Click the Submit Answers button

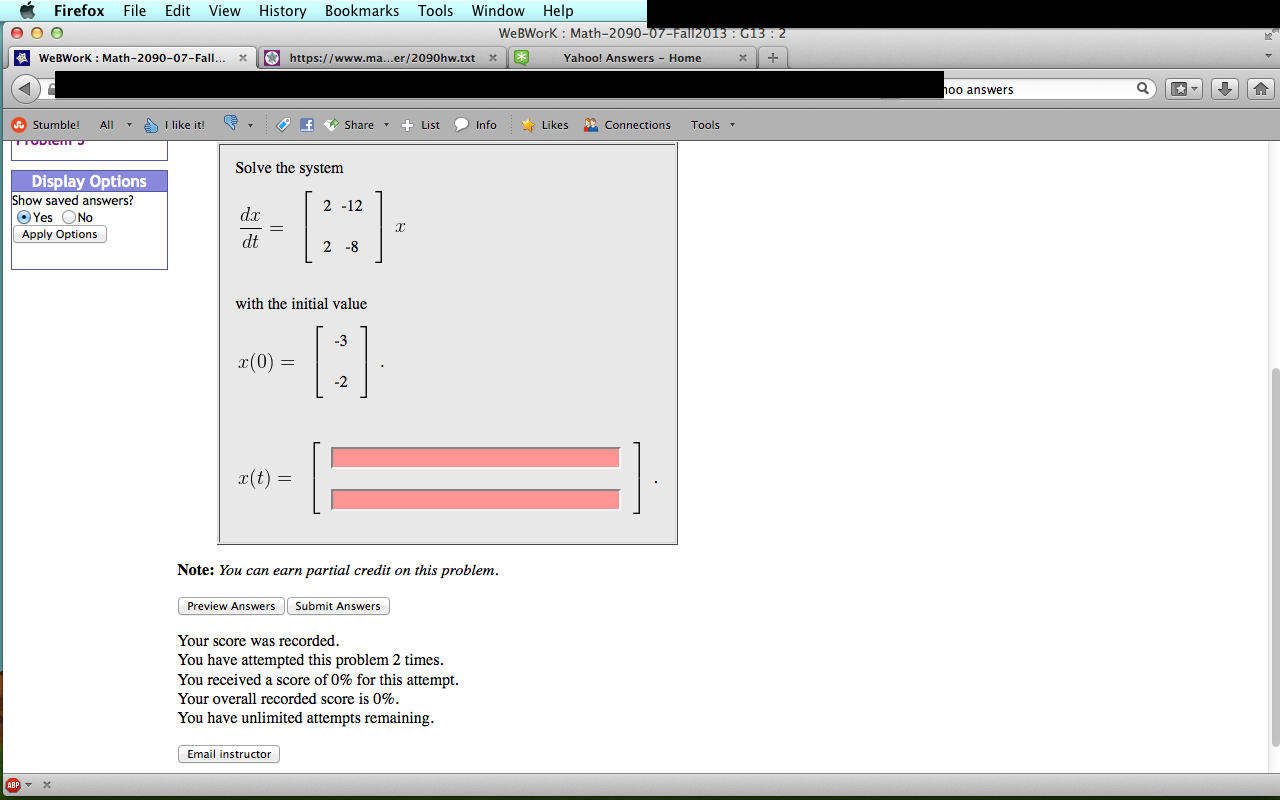(338, 606)
